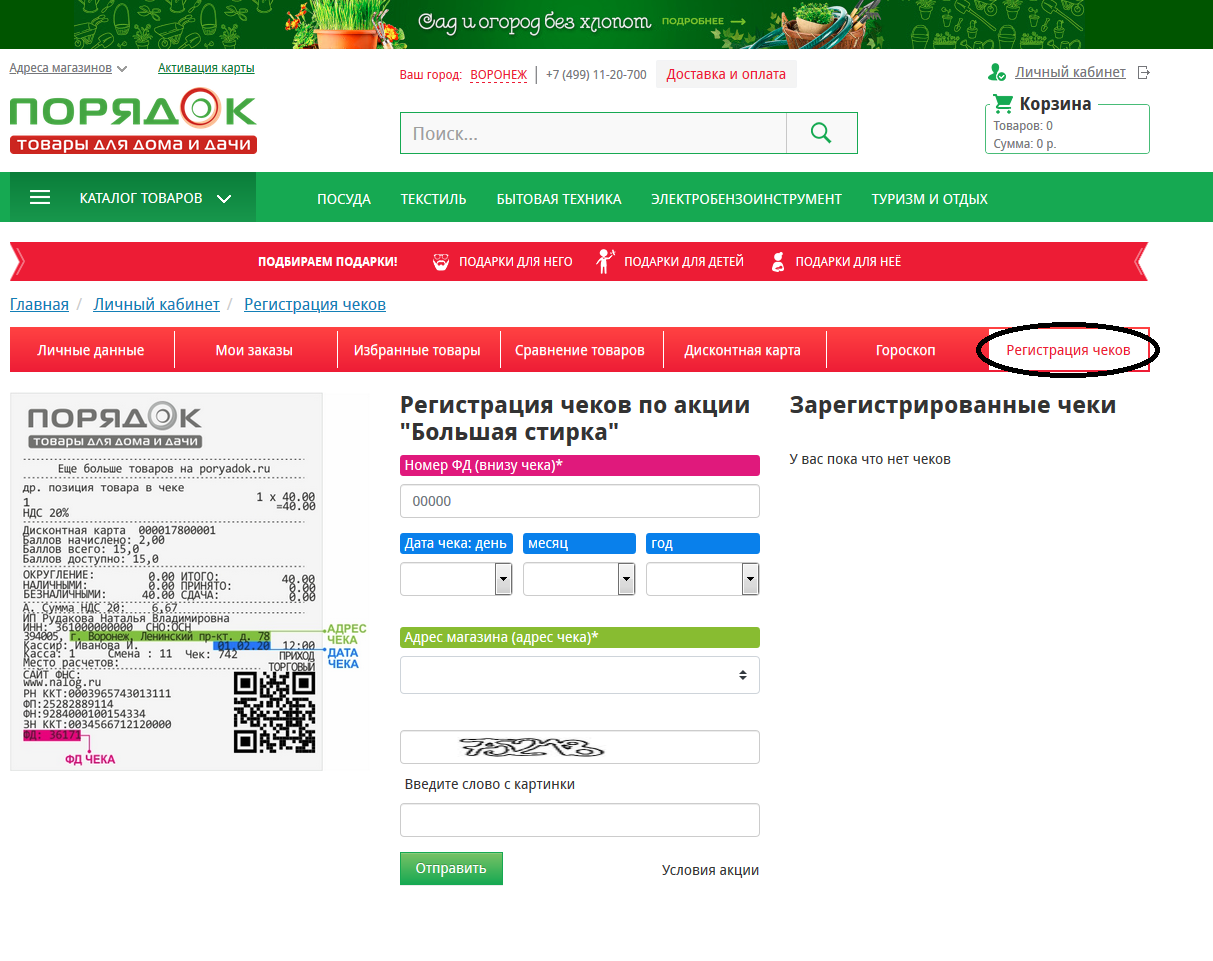Click the Личный кабинет breadcrumb link
1213x961 pixels.
[x=156, y=304]
